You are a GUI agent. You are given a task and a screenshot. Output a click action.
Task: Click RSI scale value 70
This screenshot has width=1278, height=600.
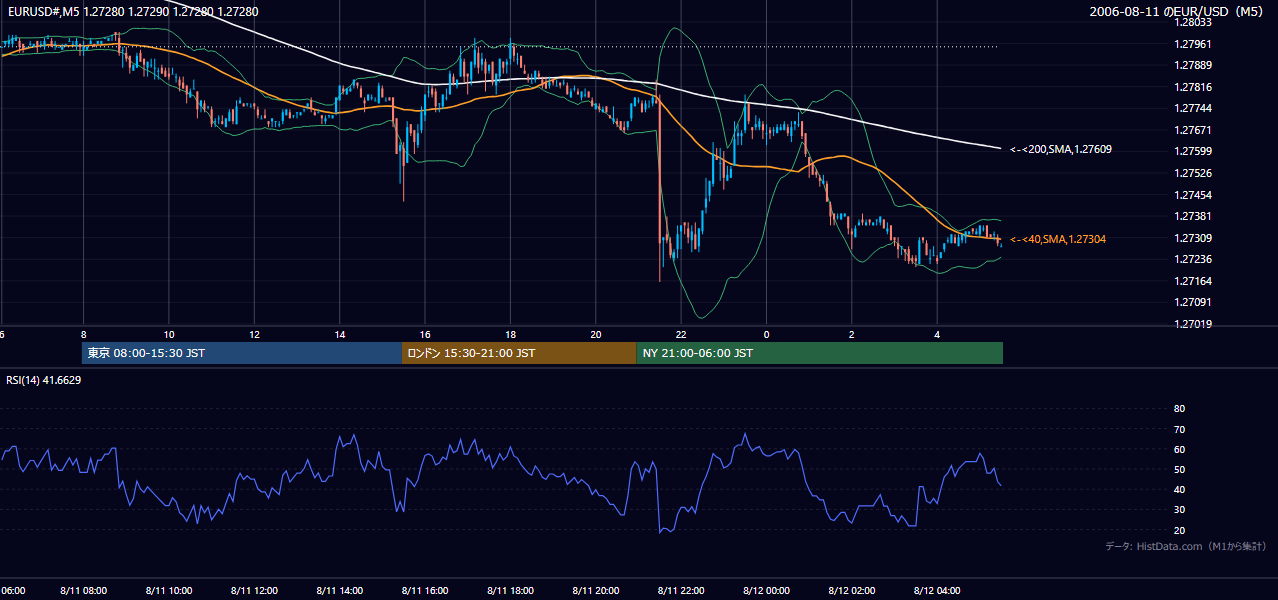[x=1179, y=429]
